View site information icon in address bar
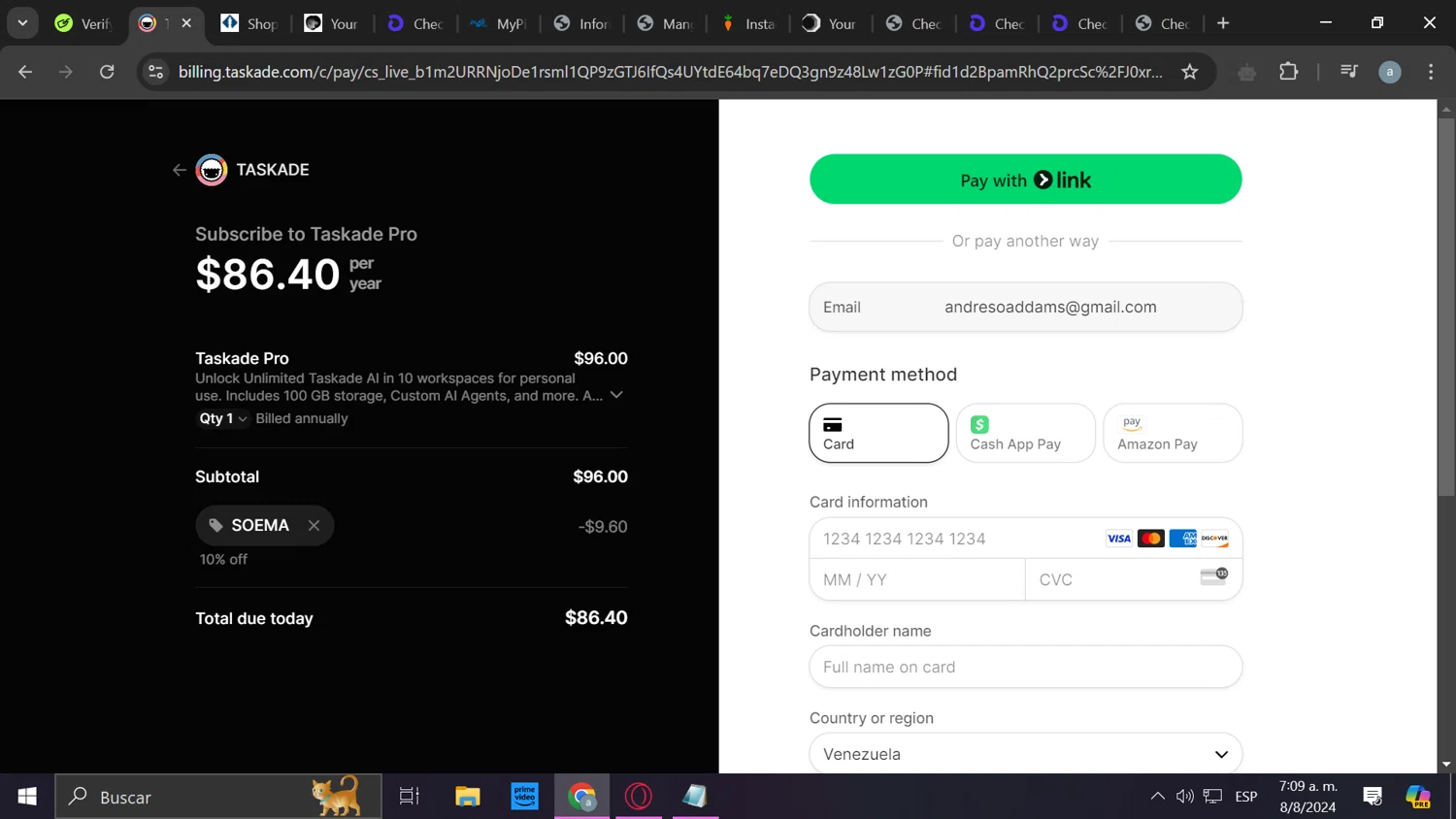This screenshot has width=1456, height=819. click(155, 72)
